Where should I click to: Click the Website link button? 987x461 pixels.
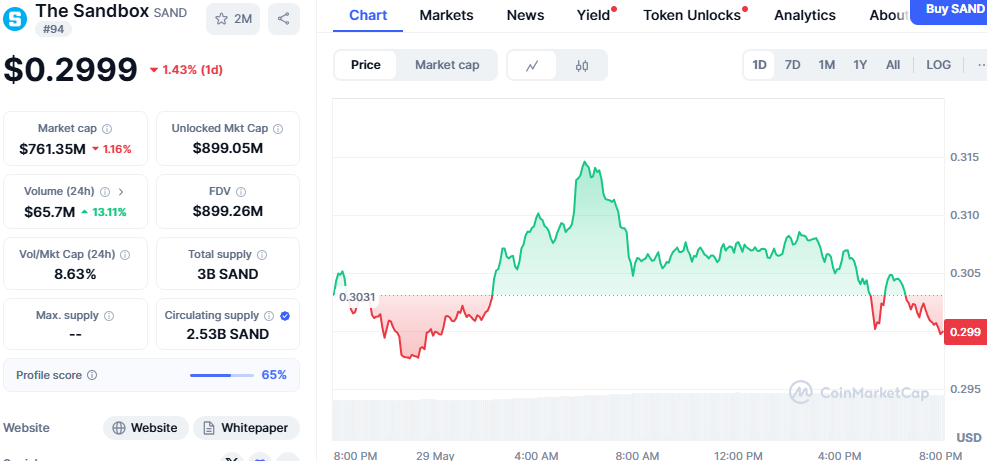(146, 428)
